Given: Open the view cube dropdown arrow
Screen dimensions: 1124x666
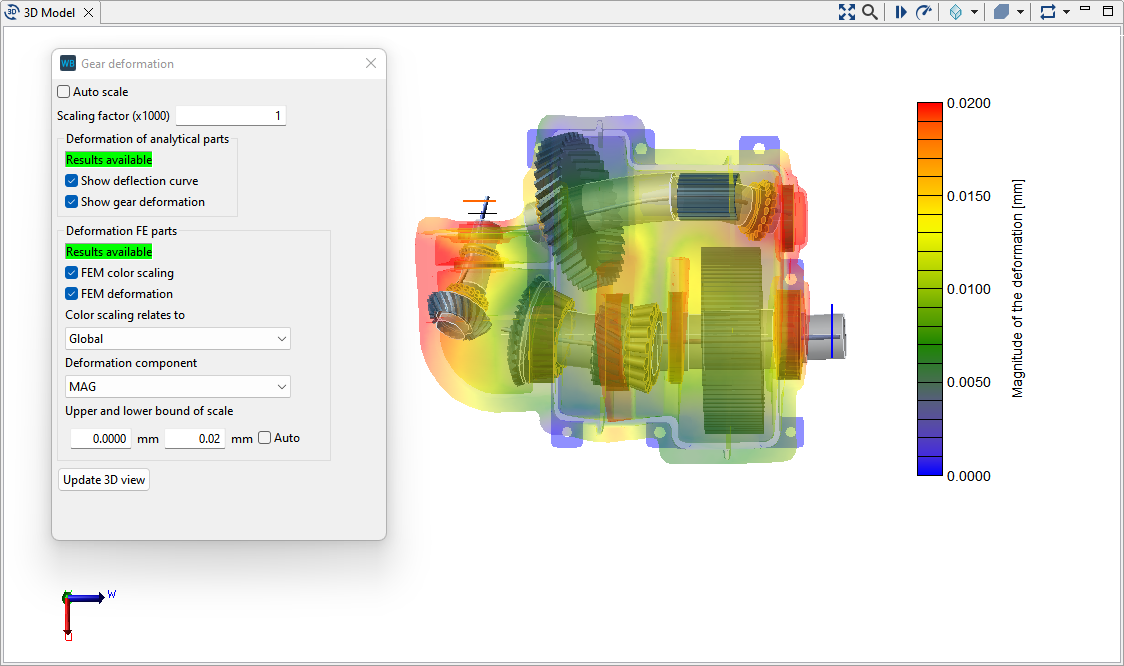Looking at the screenshot, I should (973, 11).
